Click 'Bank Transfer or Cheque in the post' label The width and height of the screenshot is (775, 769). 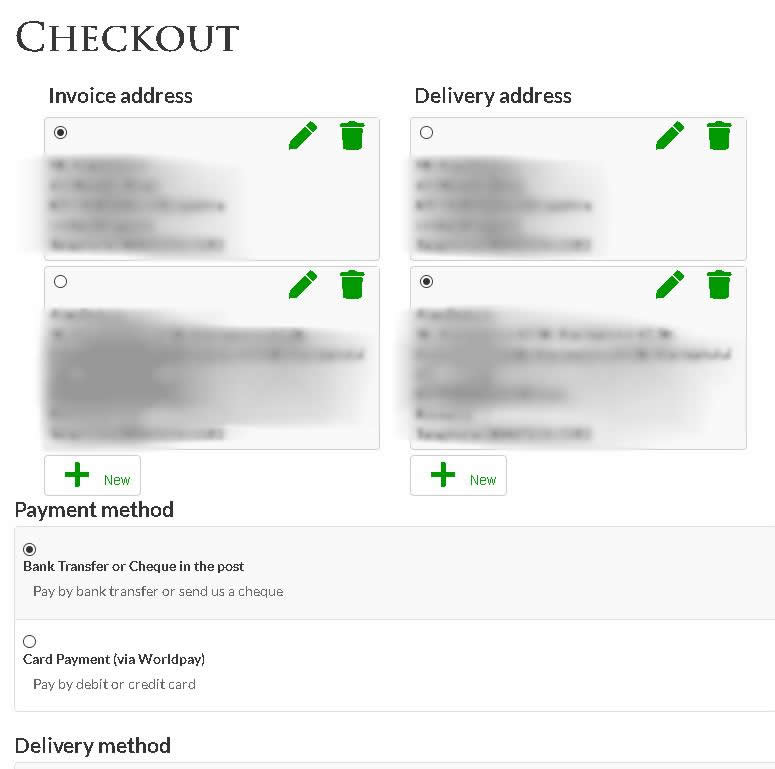134,566
